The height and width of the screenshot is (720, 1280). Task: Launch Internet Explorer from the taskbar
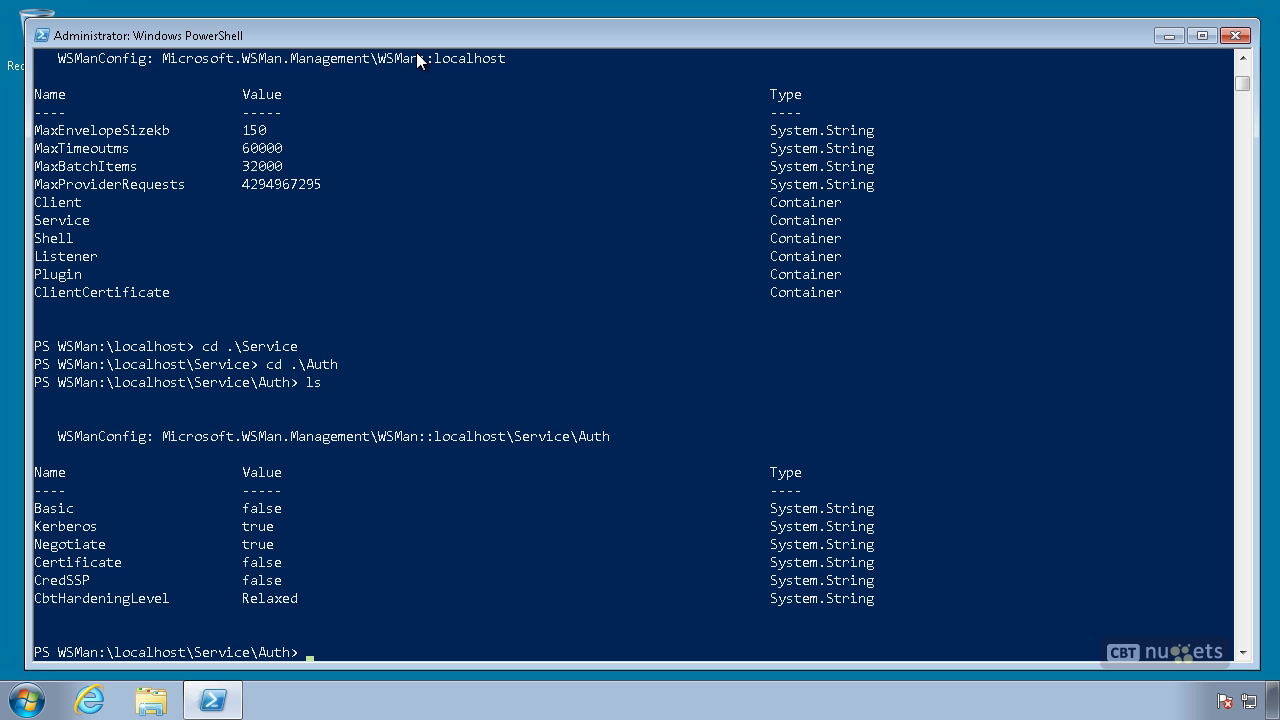pos(90,699)
